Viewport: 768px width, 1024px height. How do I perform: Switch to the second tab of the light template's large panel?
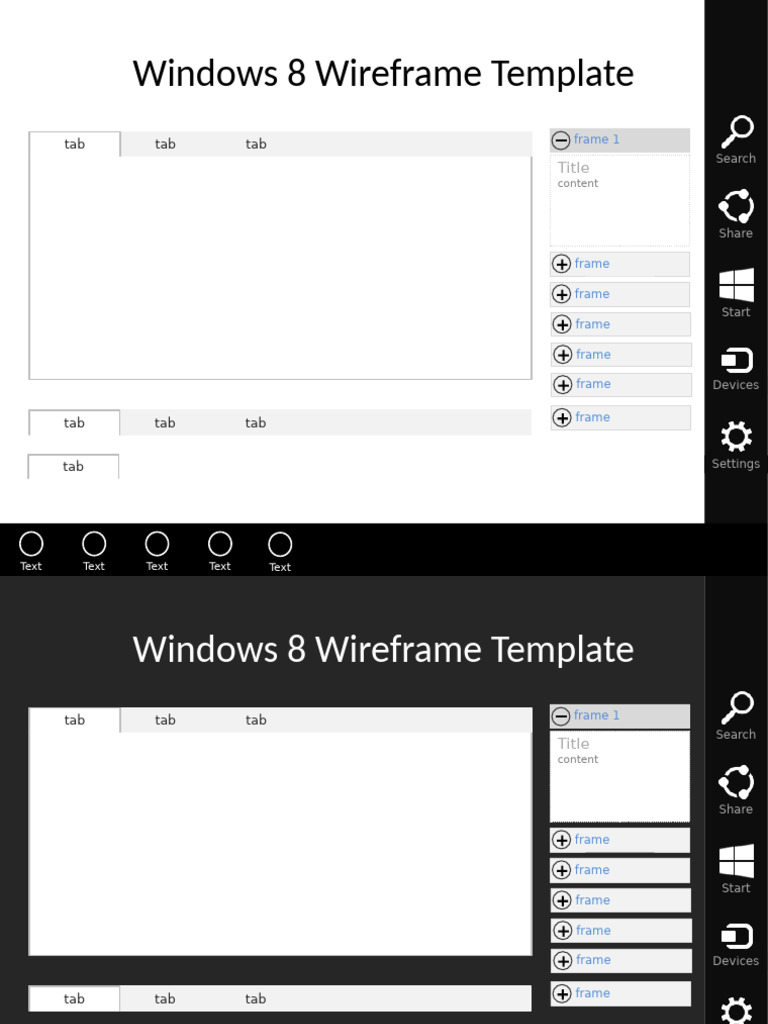[165, 144]
